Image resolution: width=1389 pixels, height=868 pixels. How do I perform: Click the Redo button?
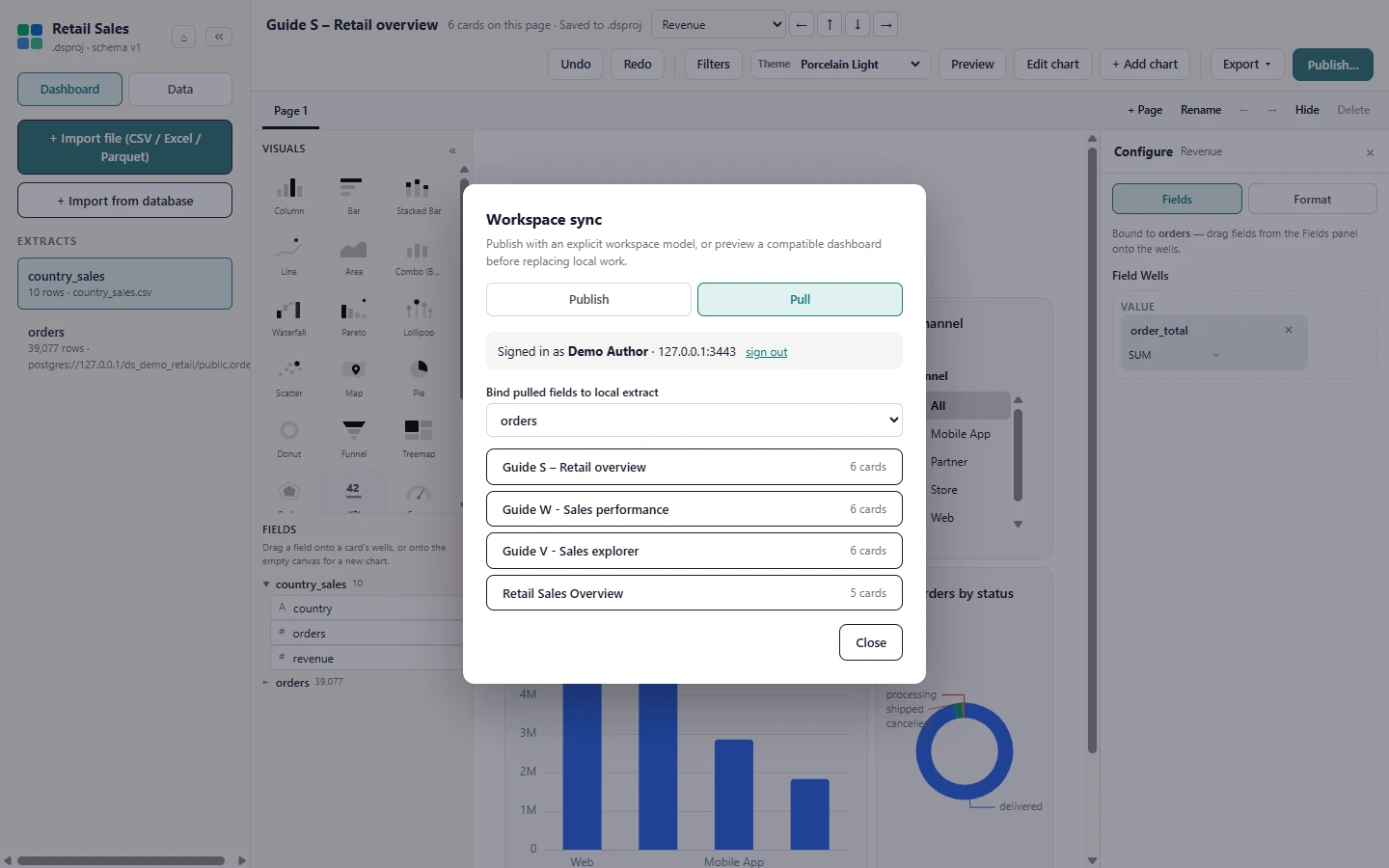pyautogui.click(x=638, y=65)
